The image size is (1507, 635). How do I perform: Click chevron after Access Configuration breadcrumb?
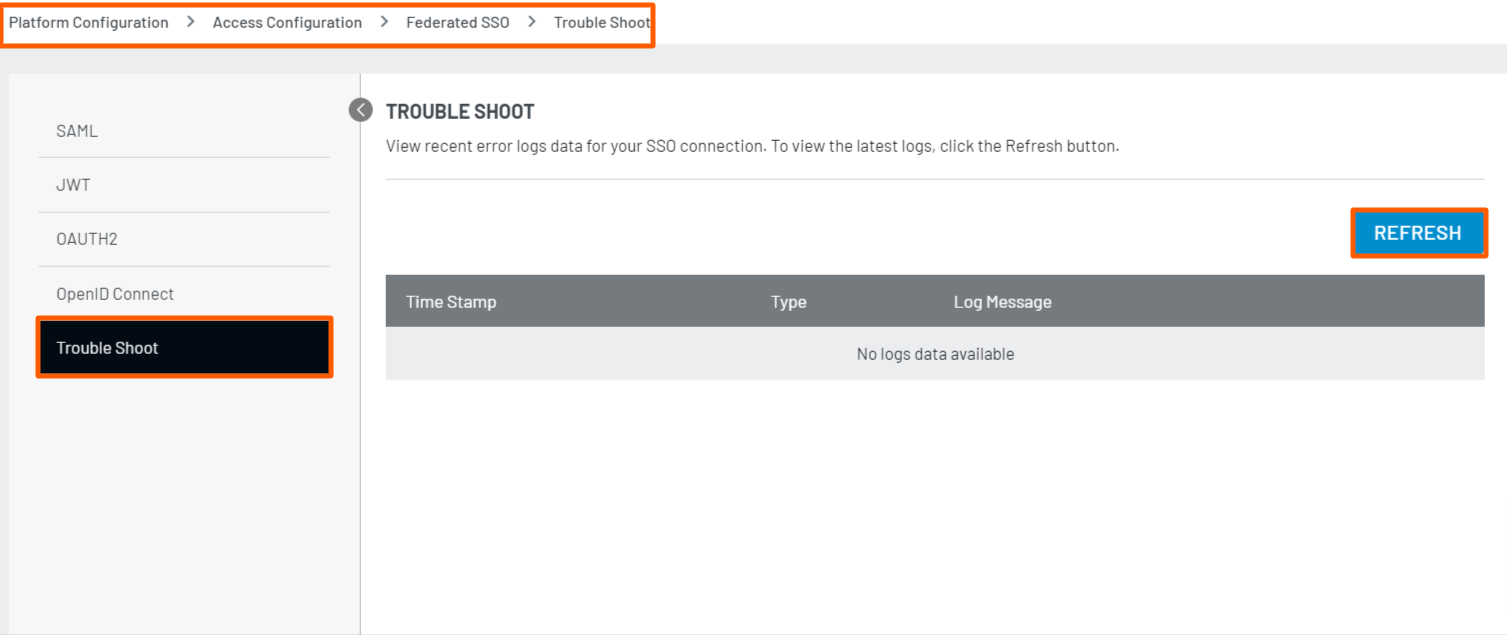point(384,22)
